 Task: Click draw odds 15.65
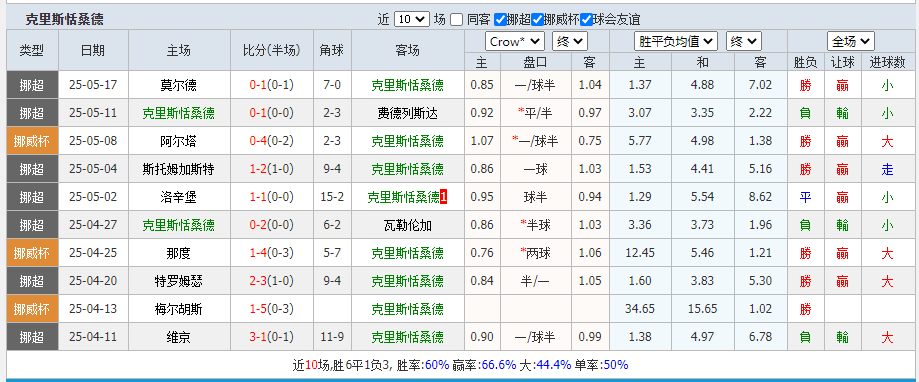coord(702,308)
